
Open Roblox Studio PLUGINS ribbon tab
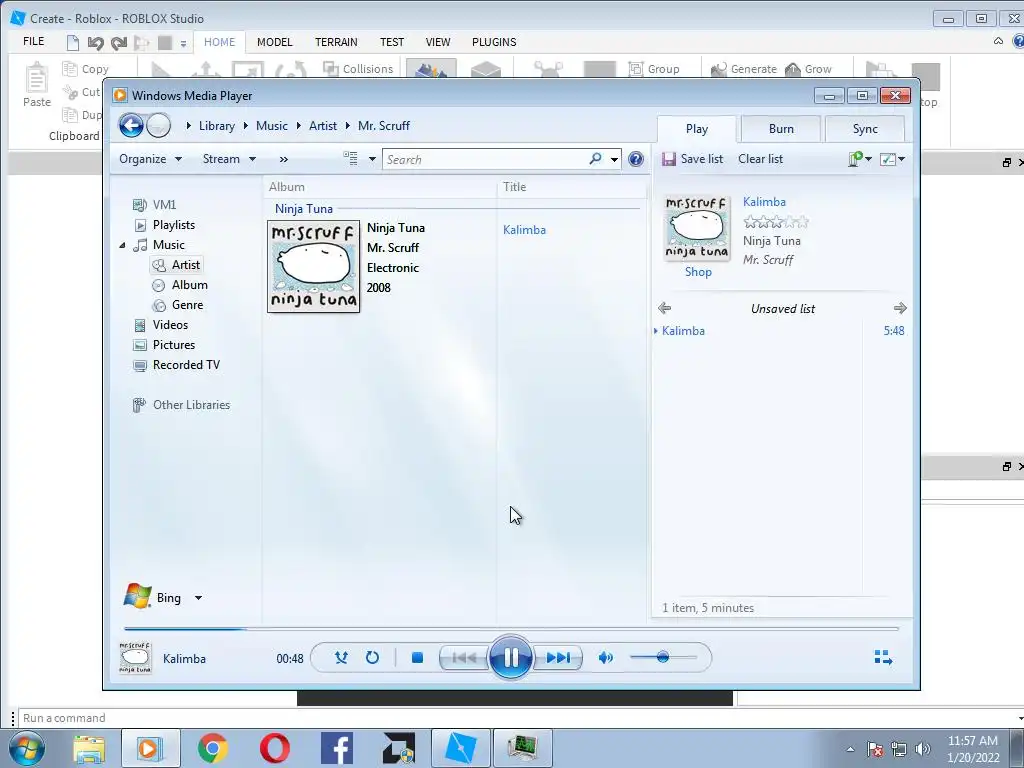click(x=494, y=42)
